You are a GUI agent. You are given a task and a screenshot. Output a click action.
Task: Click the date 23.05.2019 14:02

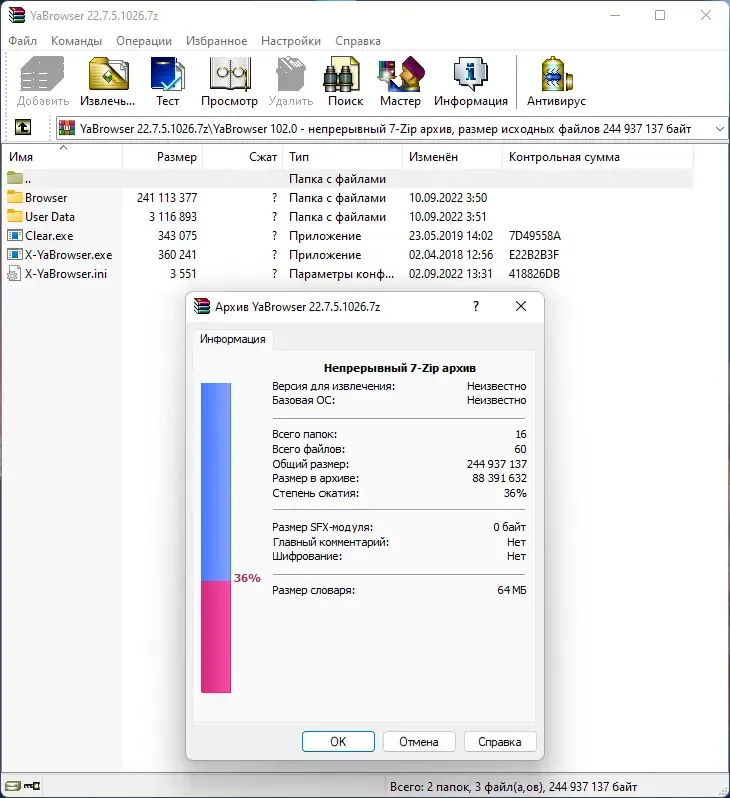(451, 236)
